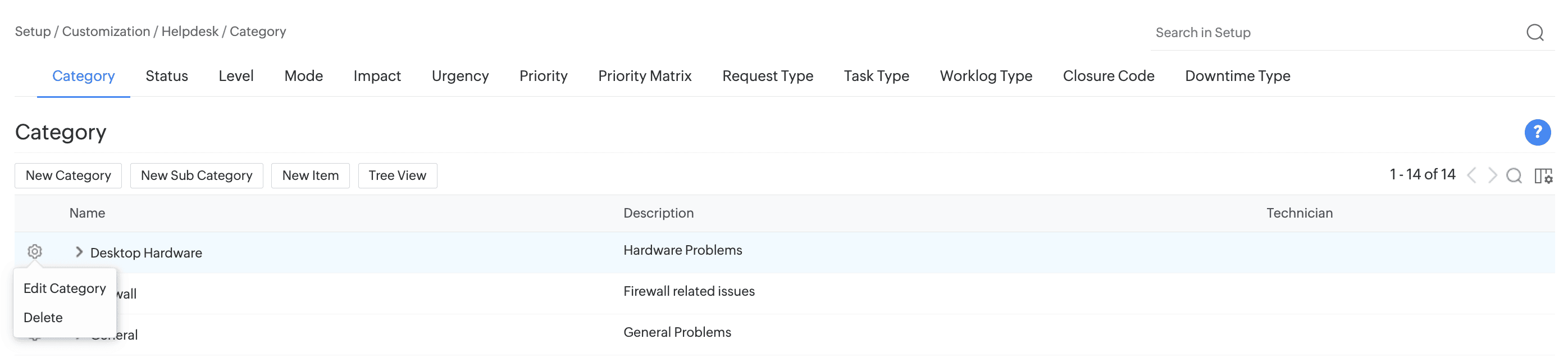Go to previous page arrow
This screenshot has height=361, width=1568.
point(1472,175)
